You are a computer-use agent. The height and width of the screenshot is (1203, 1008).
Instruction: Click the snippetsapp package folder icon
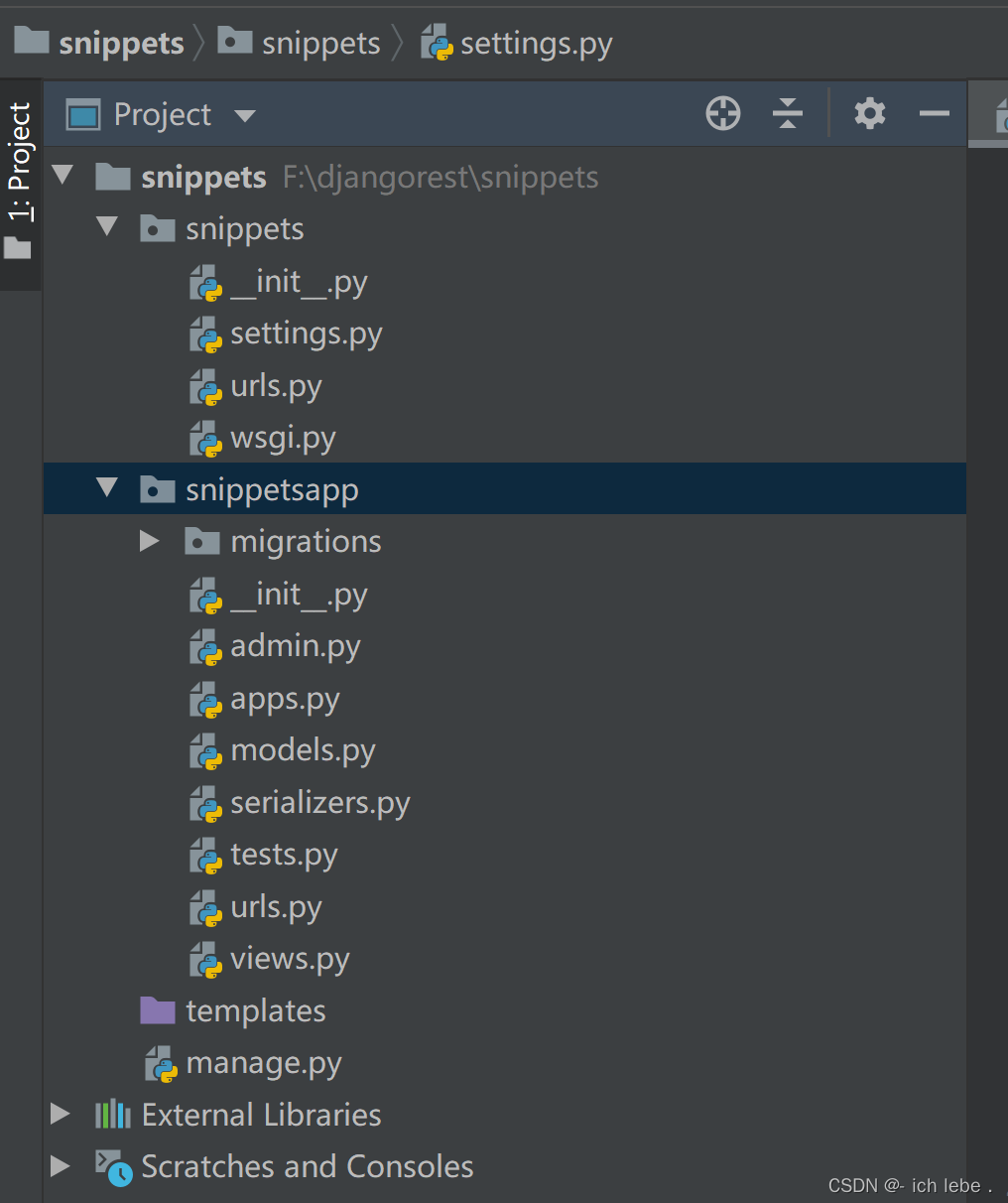pyautogui.click(x=158, y=487)
